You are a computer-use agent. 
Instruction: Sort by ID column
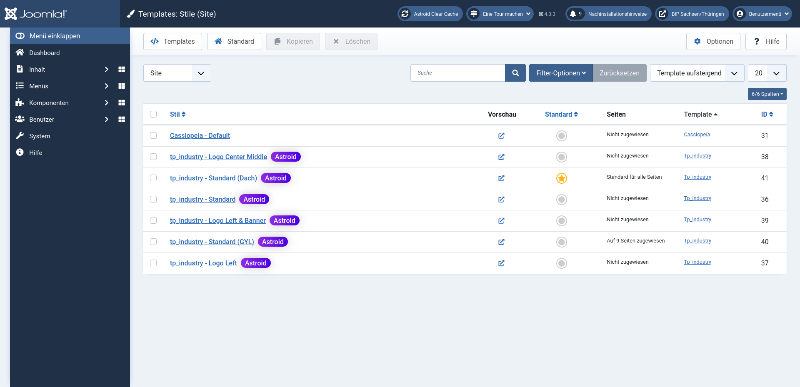pyautogui.click(x=766, y=114)
